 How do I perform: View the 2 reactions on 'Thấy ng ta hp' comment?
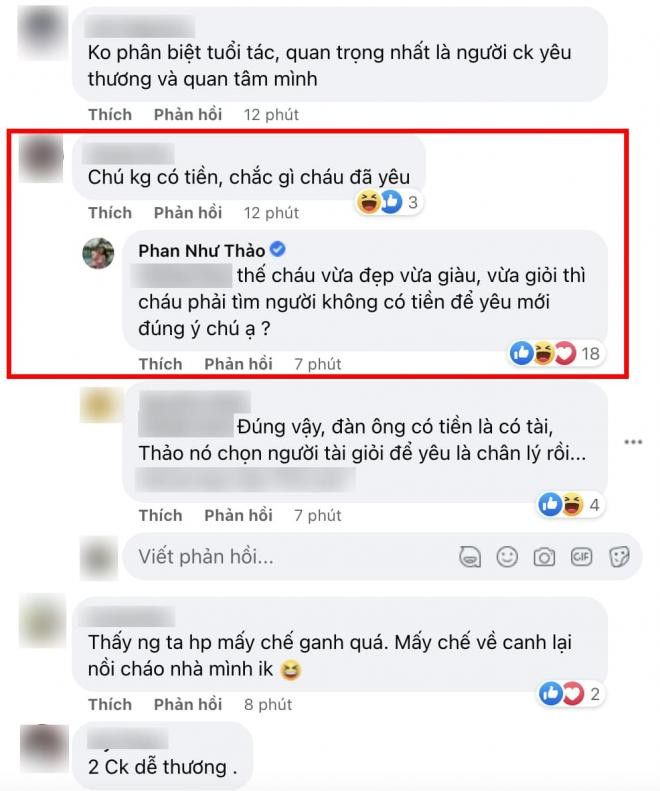(570, 694)
